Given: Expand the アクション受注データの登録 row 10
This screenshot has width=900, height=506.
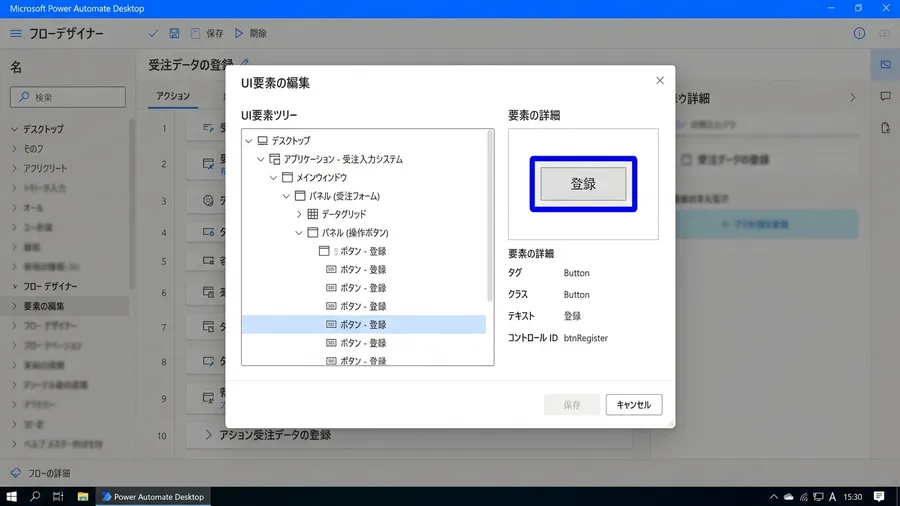Looking at the screenshot, I should [208, 435].
